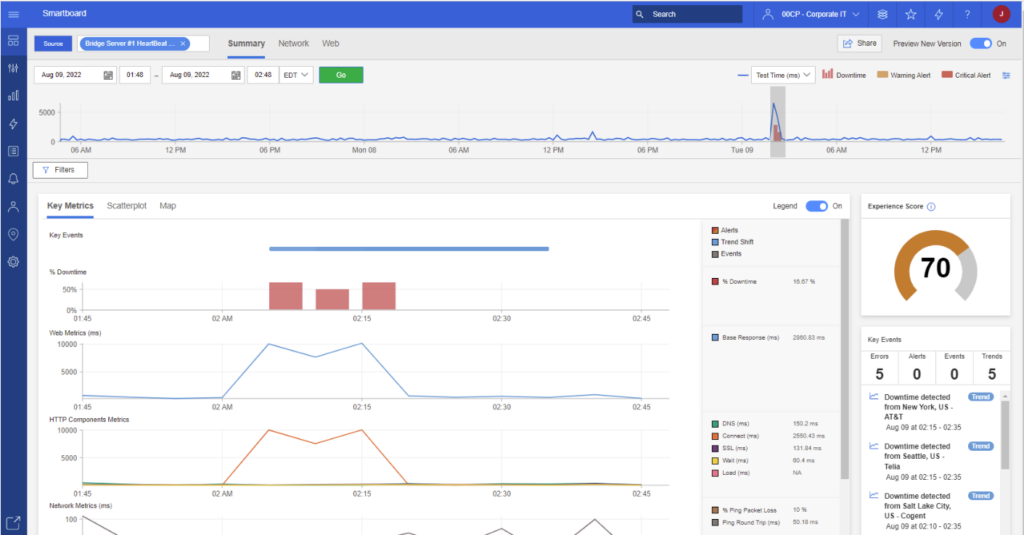Click the start date field Aug 09, 2022
Screen dimensions: 1024x535
(x=75, y=75)
